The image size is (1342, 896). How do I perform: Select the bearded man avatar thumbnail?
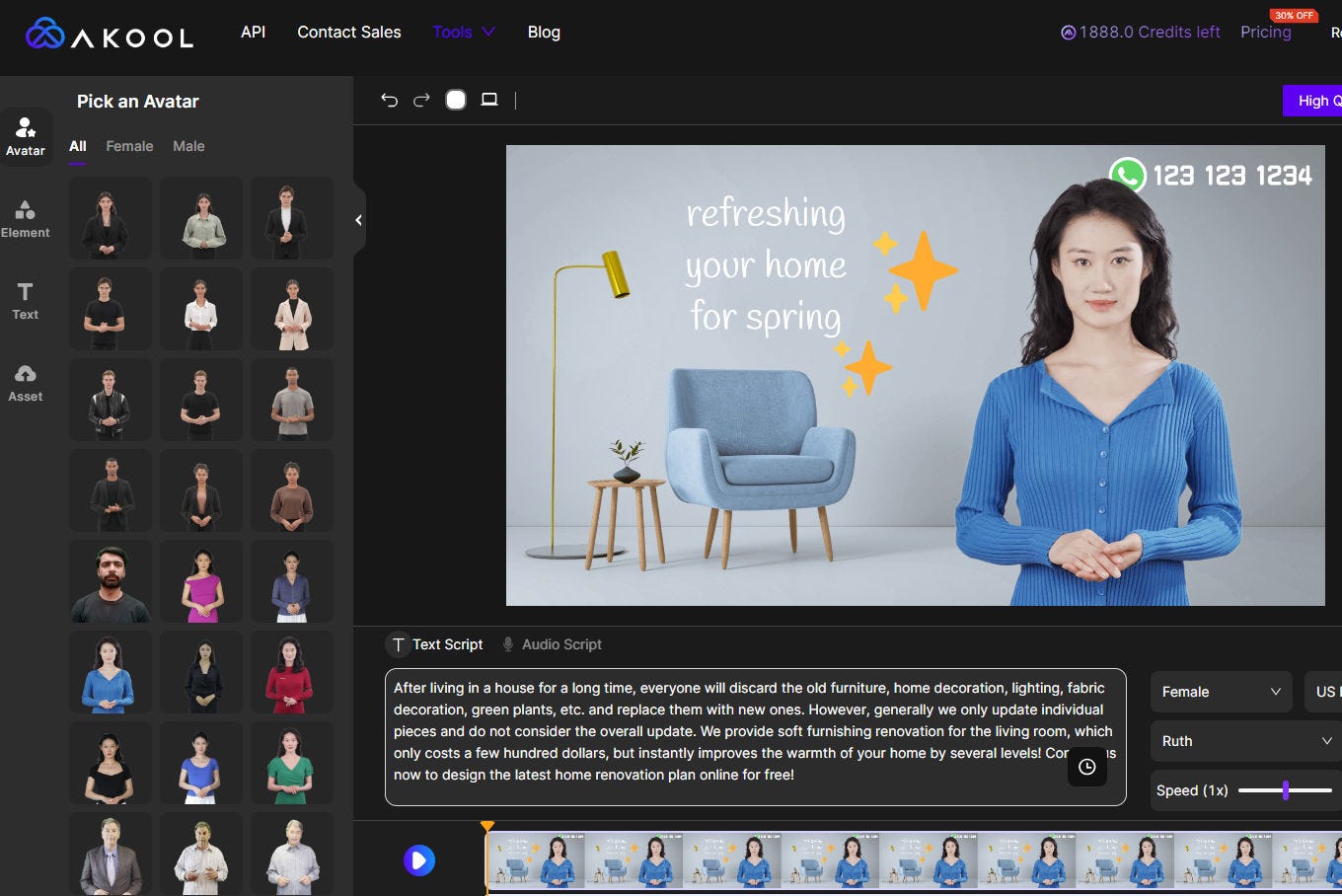(x=111, y=581)
